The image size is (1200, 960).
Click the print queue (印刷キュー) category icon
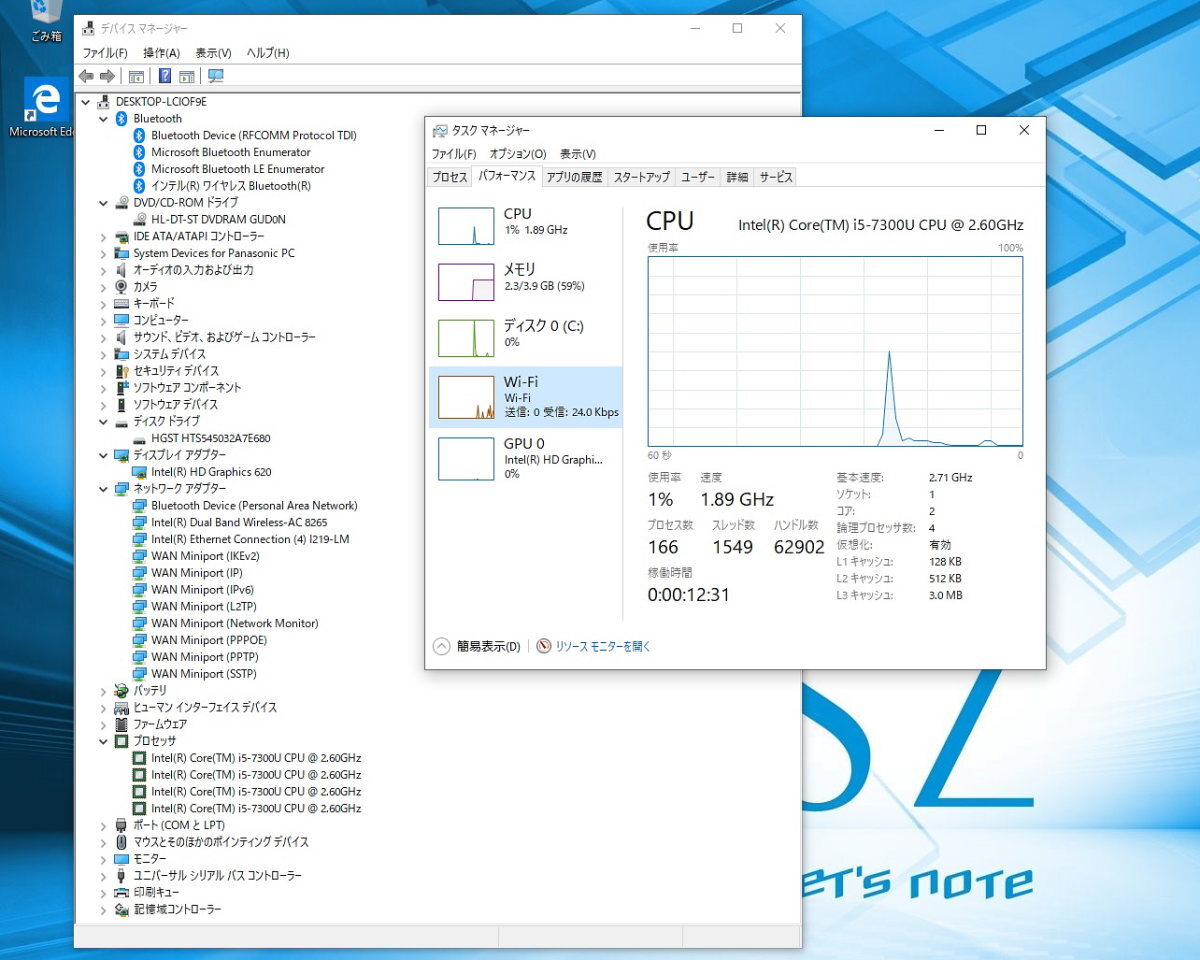pyautogui.click(x=122, y=892)
